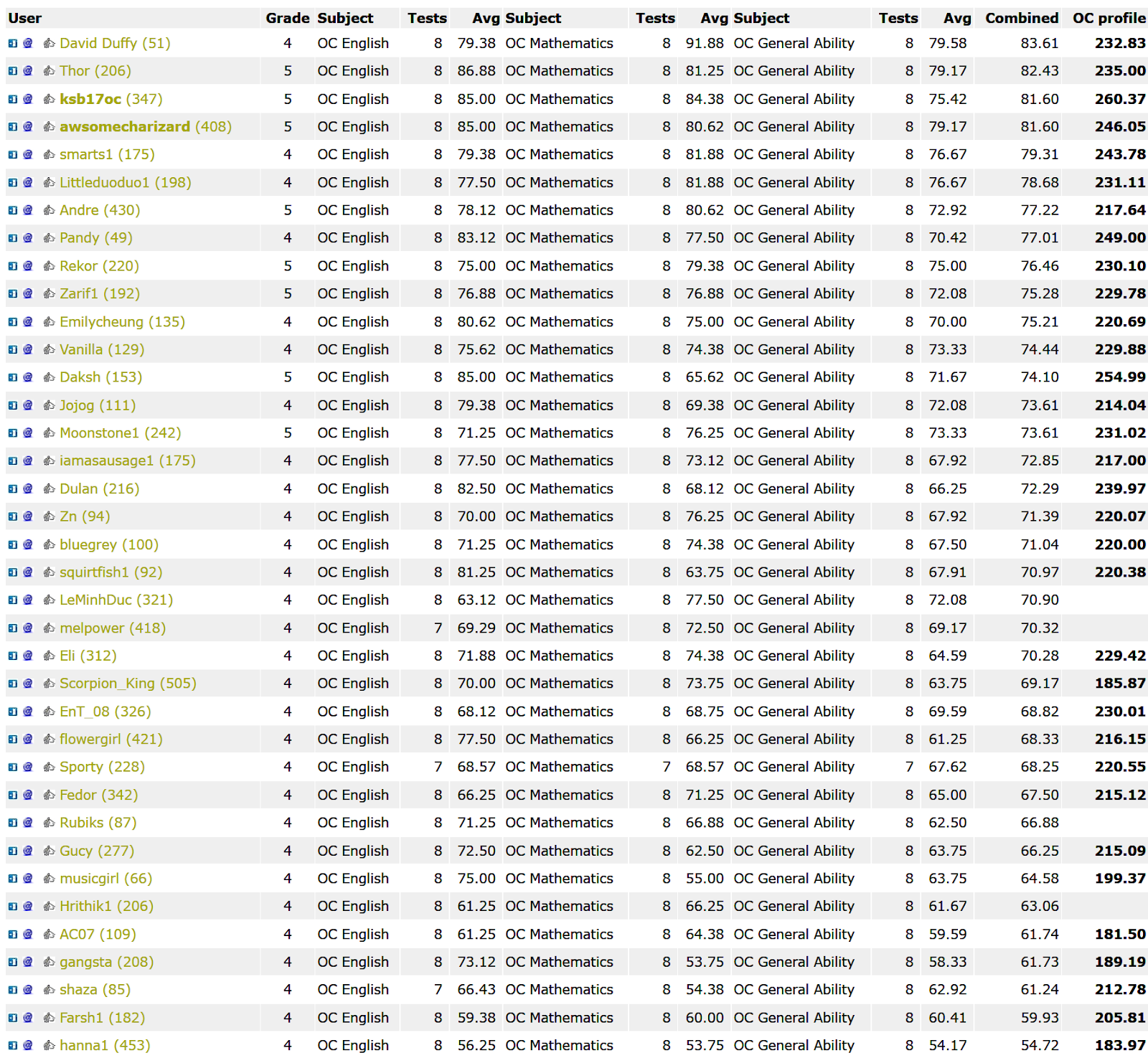Click the blue square icon beside flowergirl
This screenshot has width=1148, height=1058.
tap(13, 739)
